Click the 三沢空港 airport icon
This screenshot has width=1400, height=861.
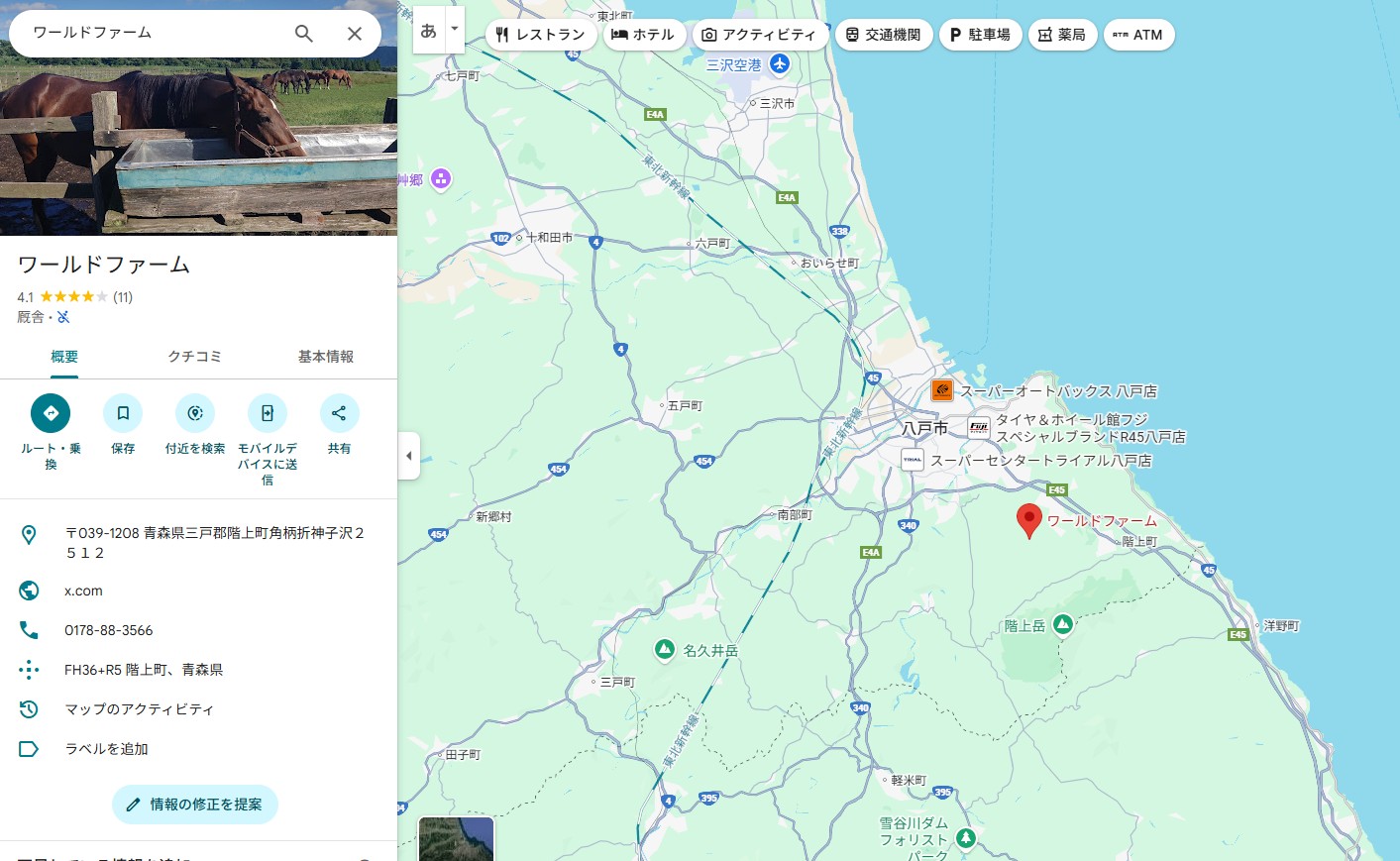pyautogui.click(x=780, y=64)
